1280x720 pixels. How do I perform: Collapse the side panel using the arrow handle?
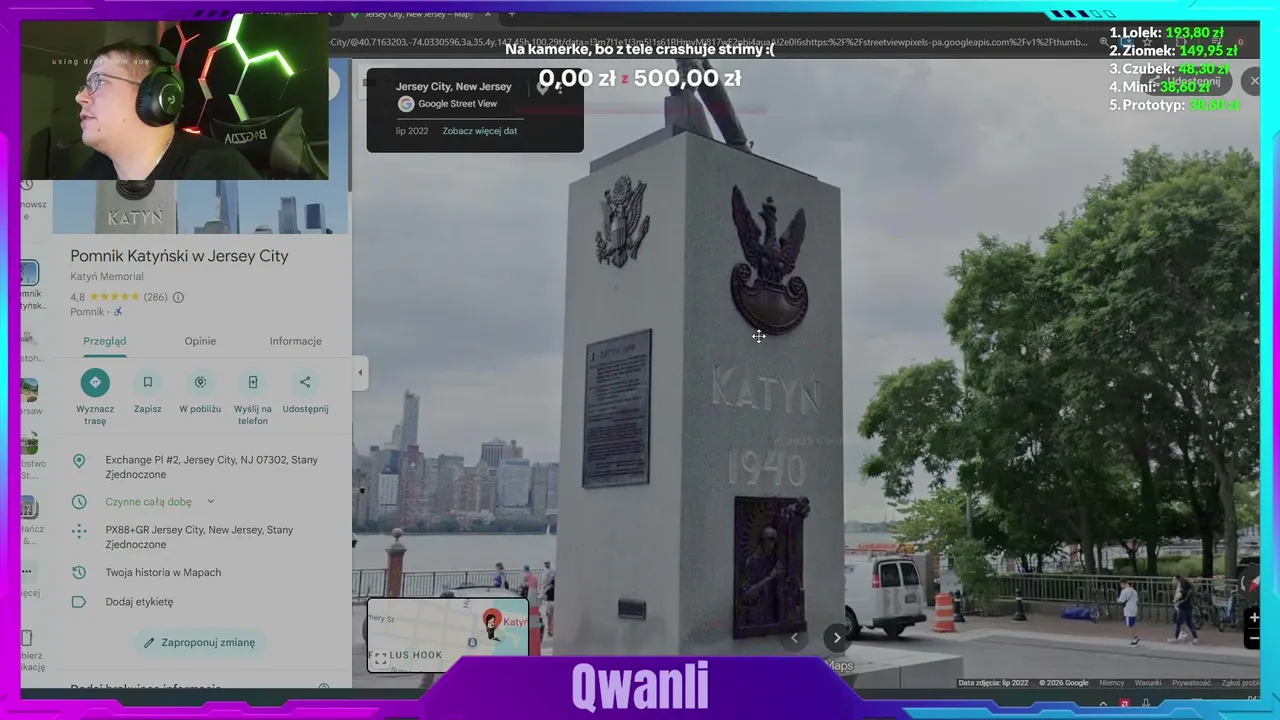(x=360, y=373)
